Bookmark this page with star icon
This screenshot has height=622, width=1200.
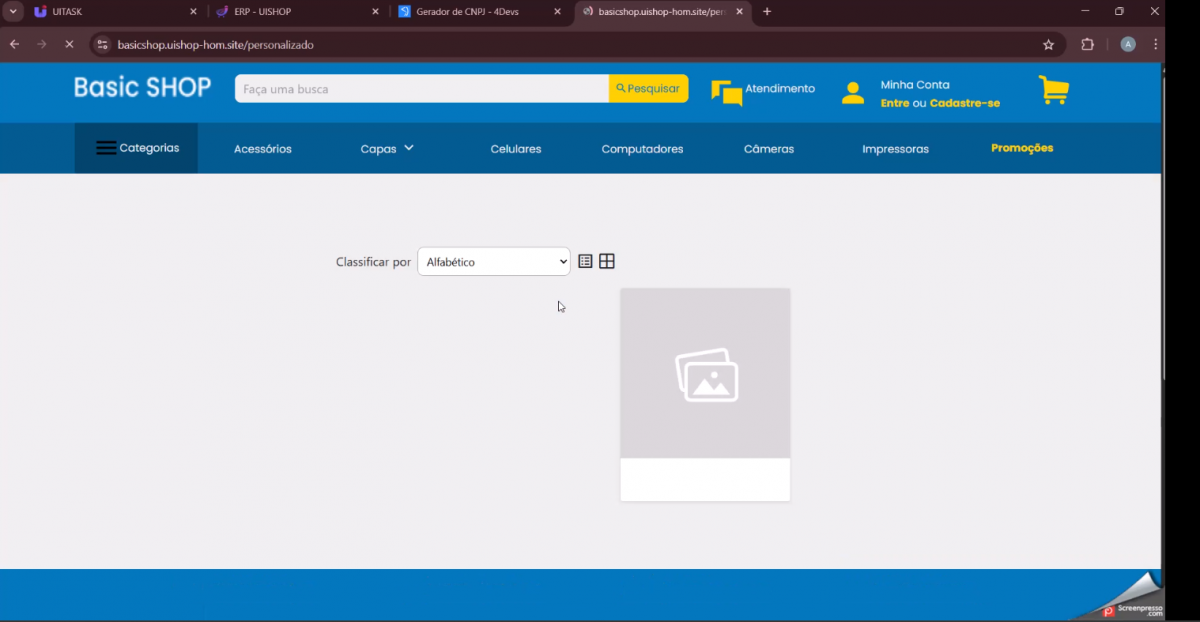coord(1048,45)
